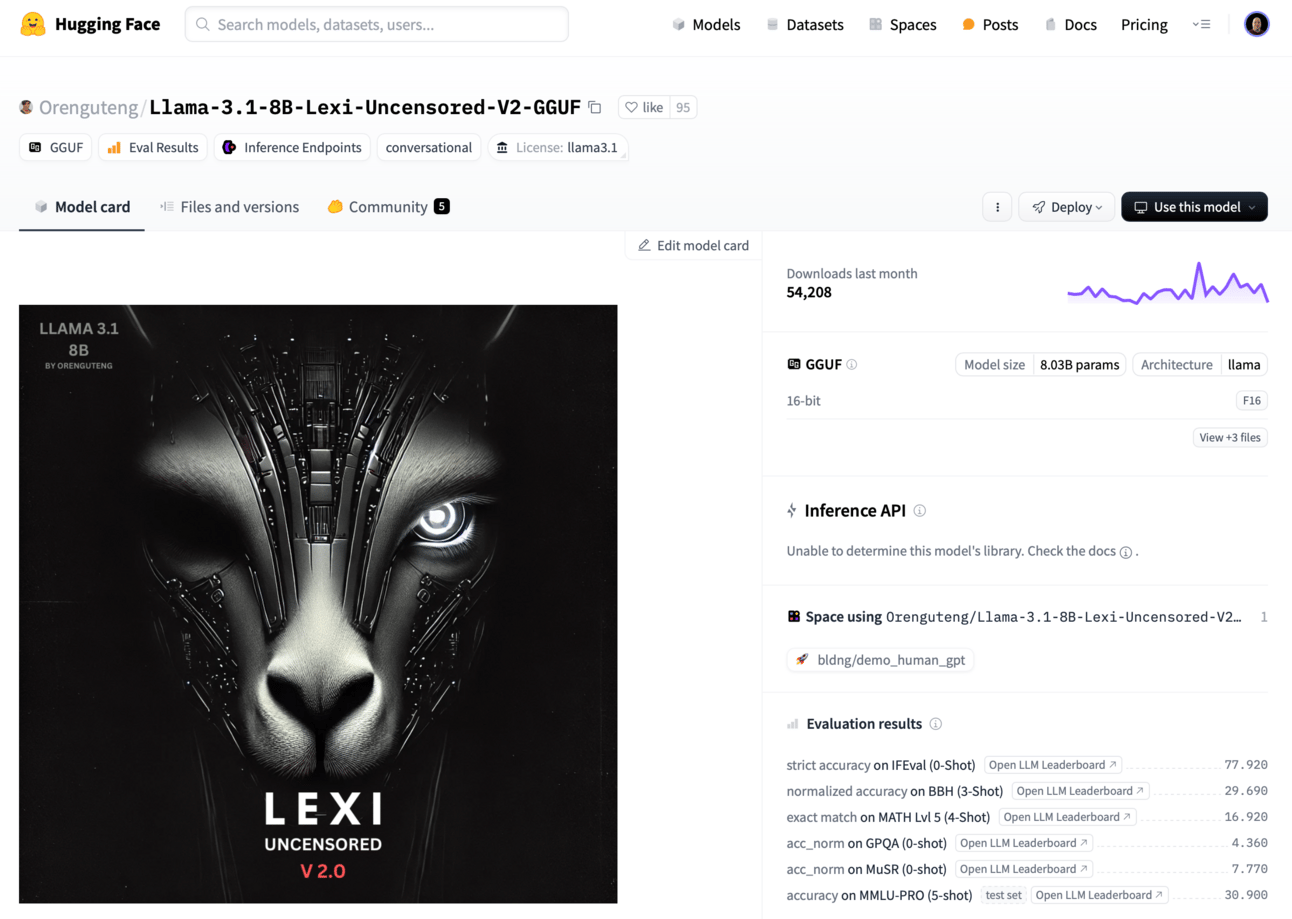Click the Evaluation results bar chart icon
The width and height of the screenshot is (1292, 919).
(x=793, y=724)
